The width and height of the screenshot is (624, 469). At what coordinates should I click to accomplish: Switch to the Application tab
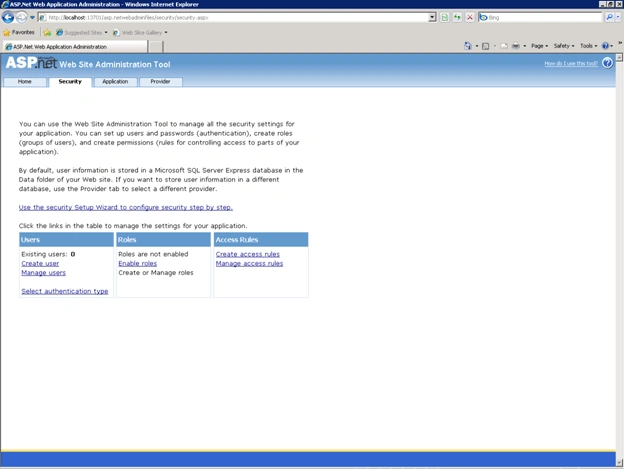point(115,82)
